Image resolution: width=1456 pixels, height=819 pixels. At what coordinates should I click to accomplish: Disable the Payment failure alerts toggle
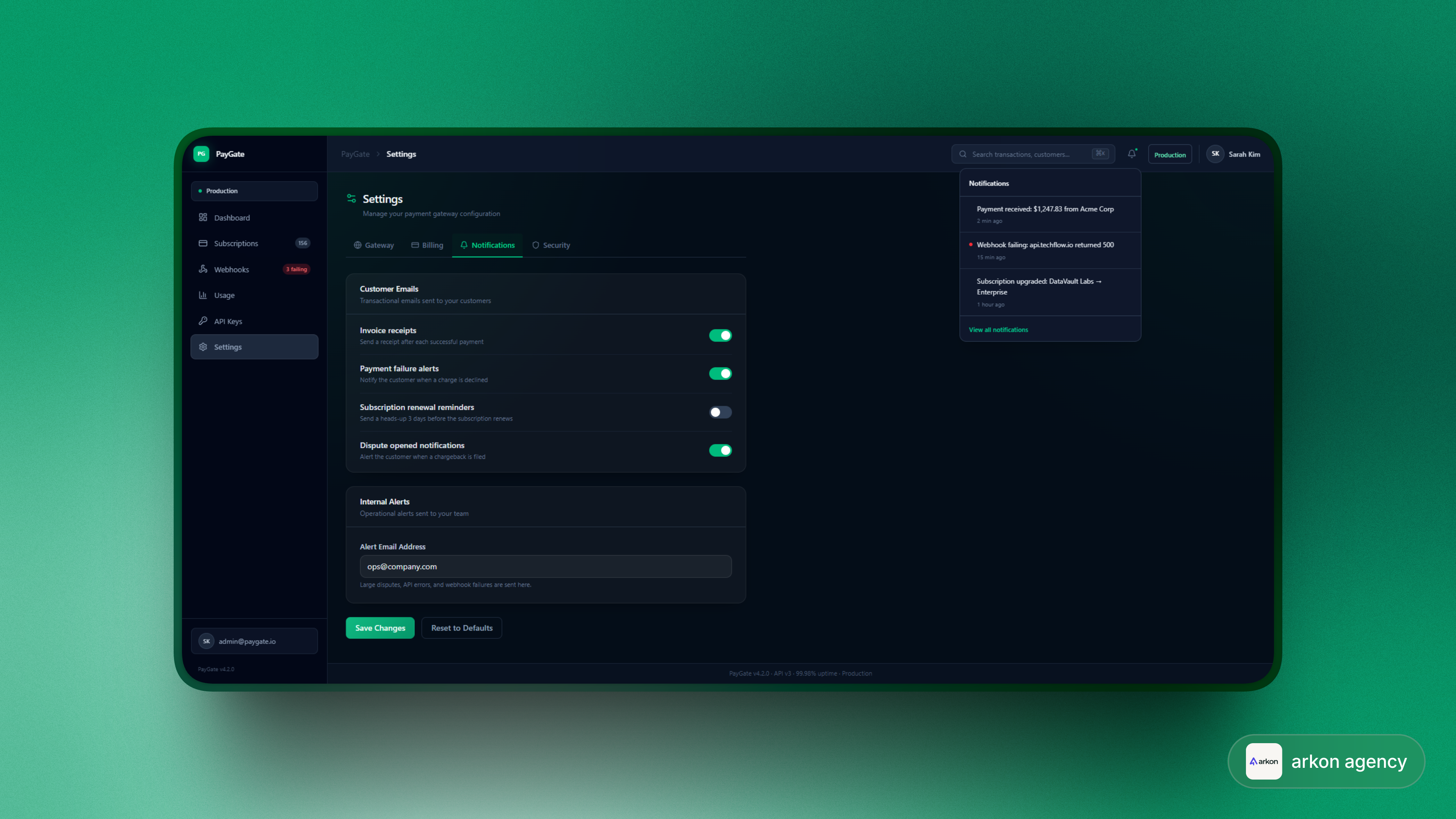click(x=720, y=373)
